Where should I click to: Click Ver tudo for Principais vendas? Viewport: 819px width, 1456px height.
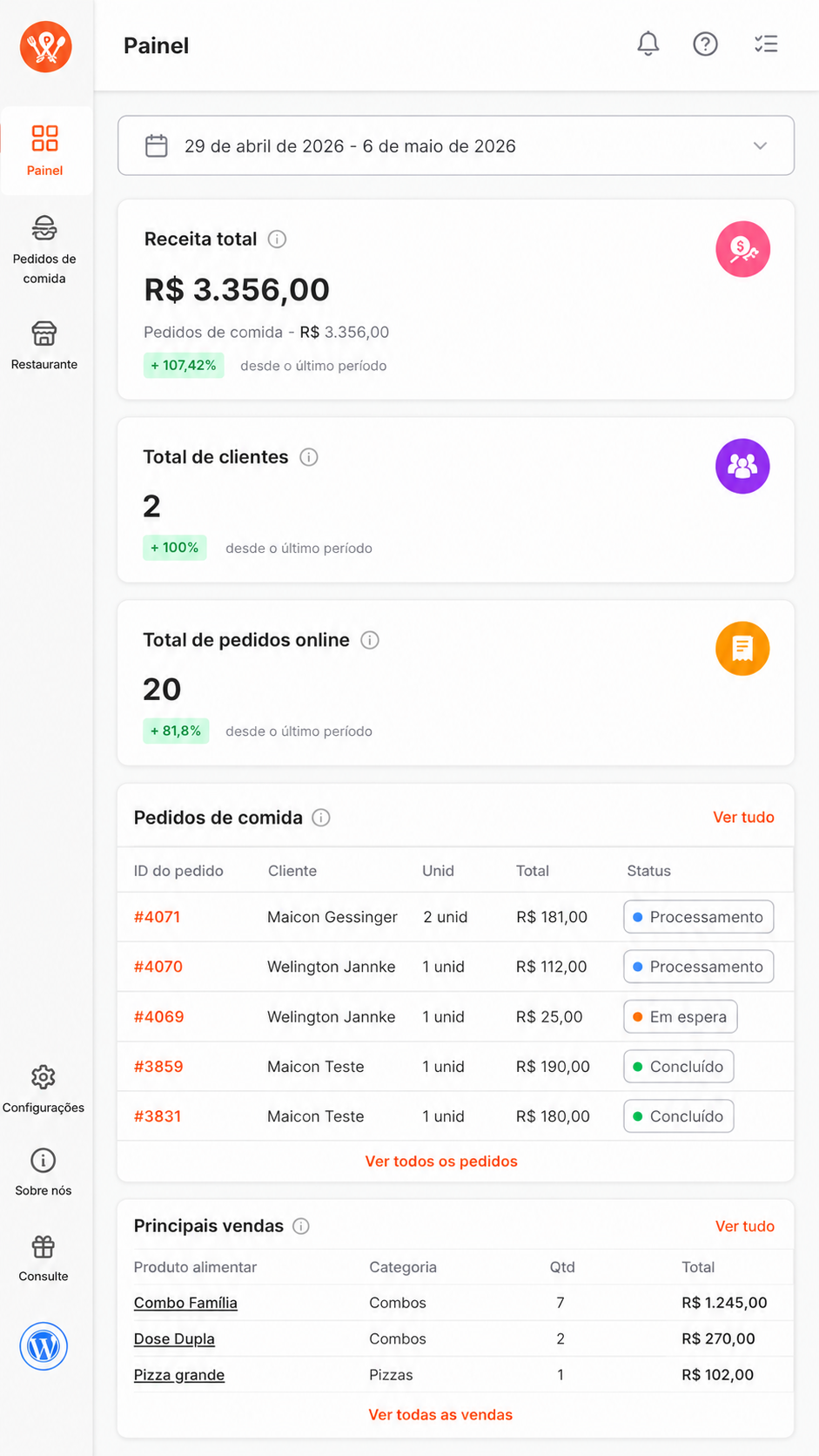[x=745, y=1226]
